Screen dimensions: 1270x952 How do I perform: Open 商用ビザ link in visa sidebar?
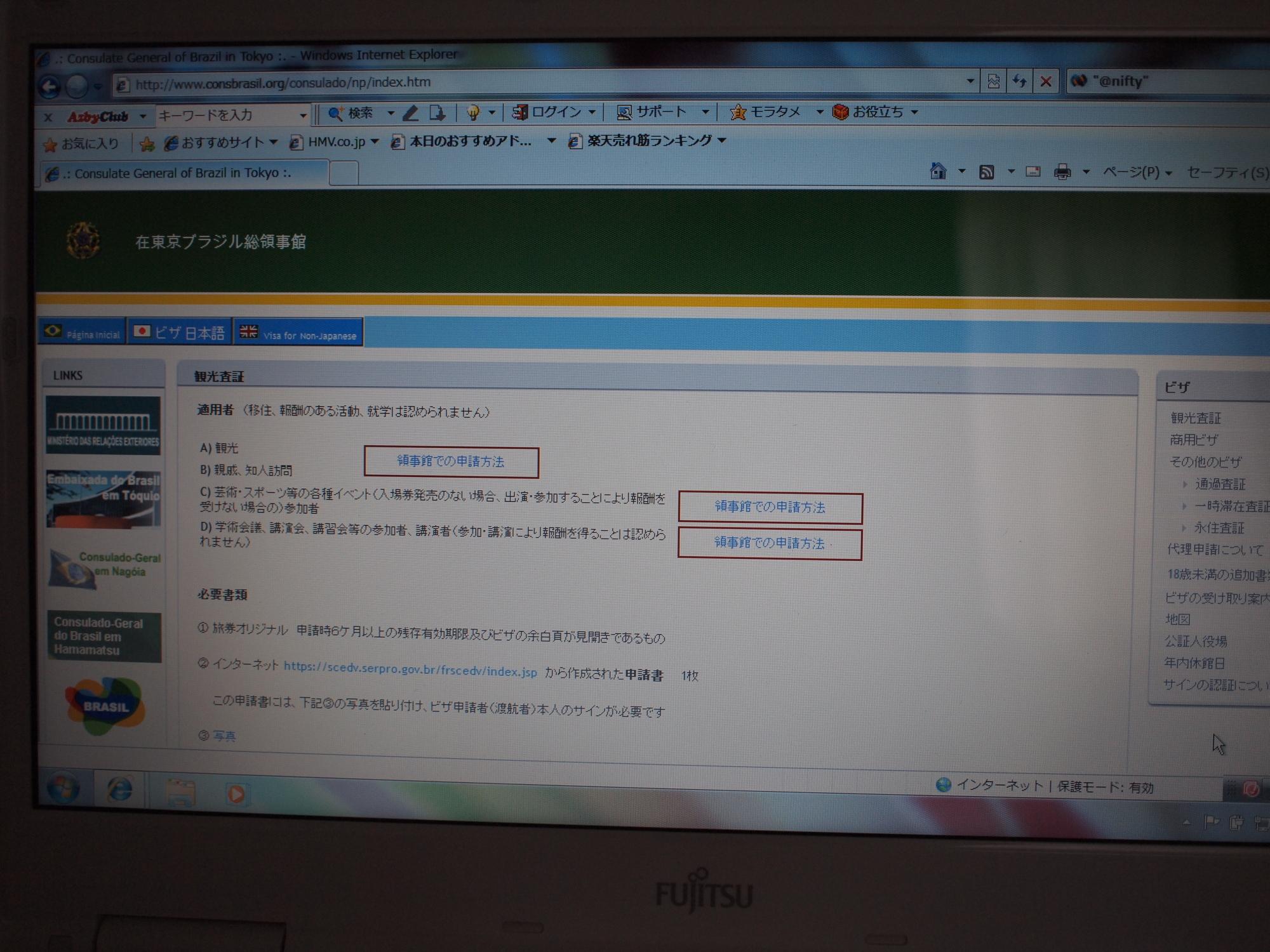[x=1193, y=440]
